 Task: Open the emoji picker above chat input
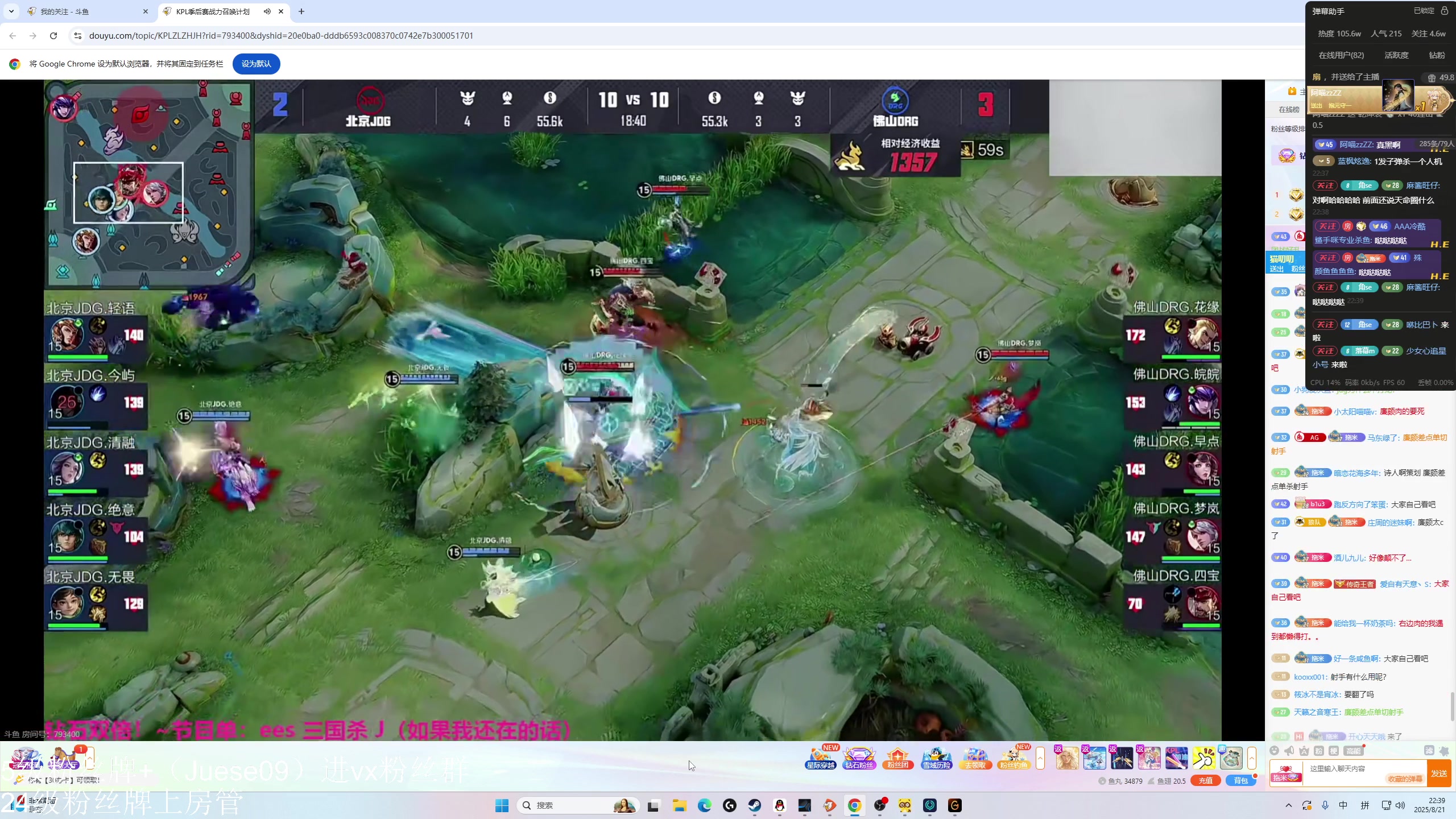[x=1275, y=751]
